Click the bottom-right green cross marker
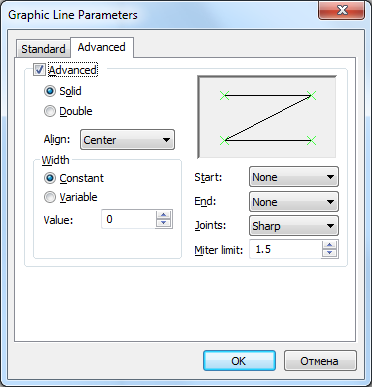Screen dimensions: 372x387 311,140
